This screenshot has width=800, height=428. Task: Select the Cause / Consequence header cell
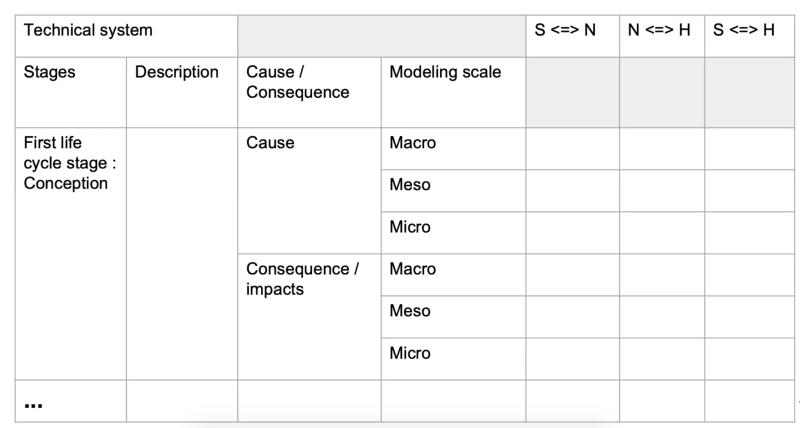click(x=309, y=92)
